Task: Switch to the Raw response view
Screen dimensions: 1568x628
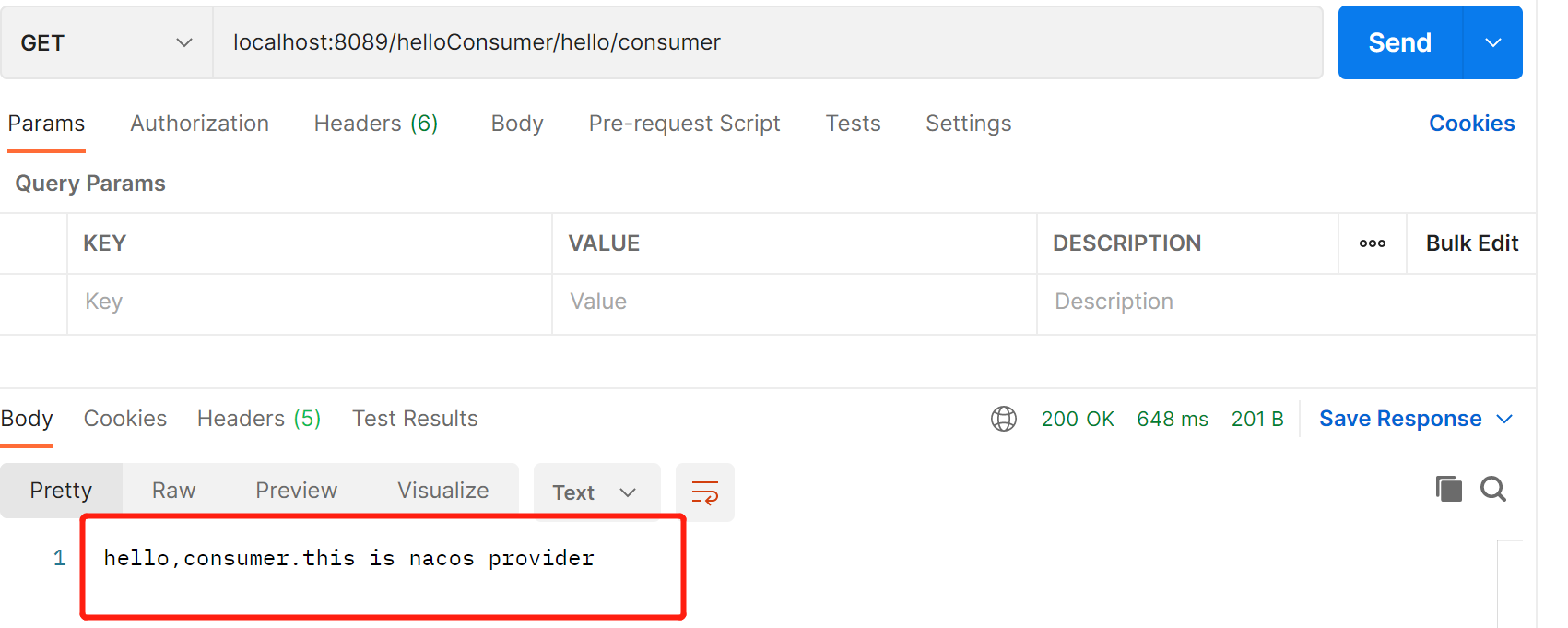Action: click(173, 491)
